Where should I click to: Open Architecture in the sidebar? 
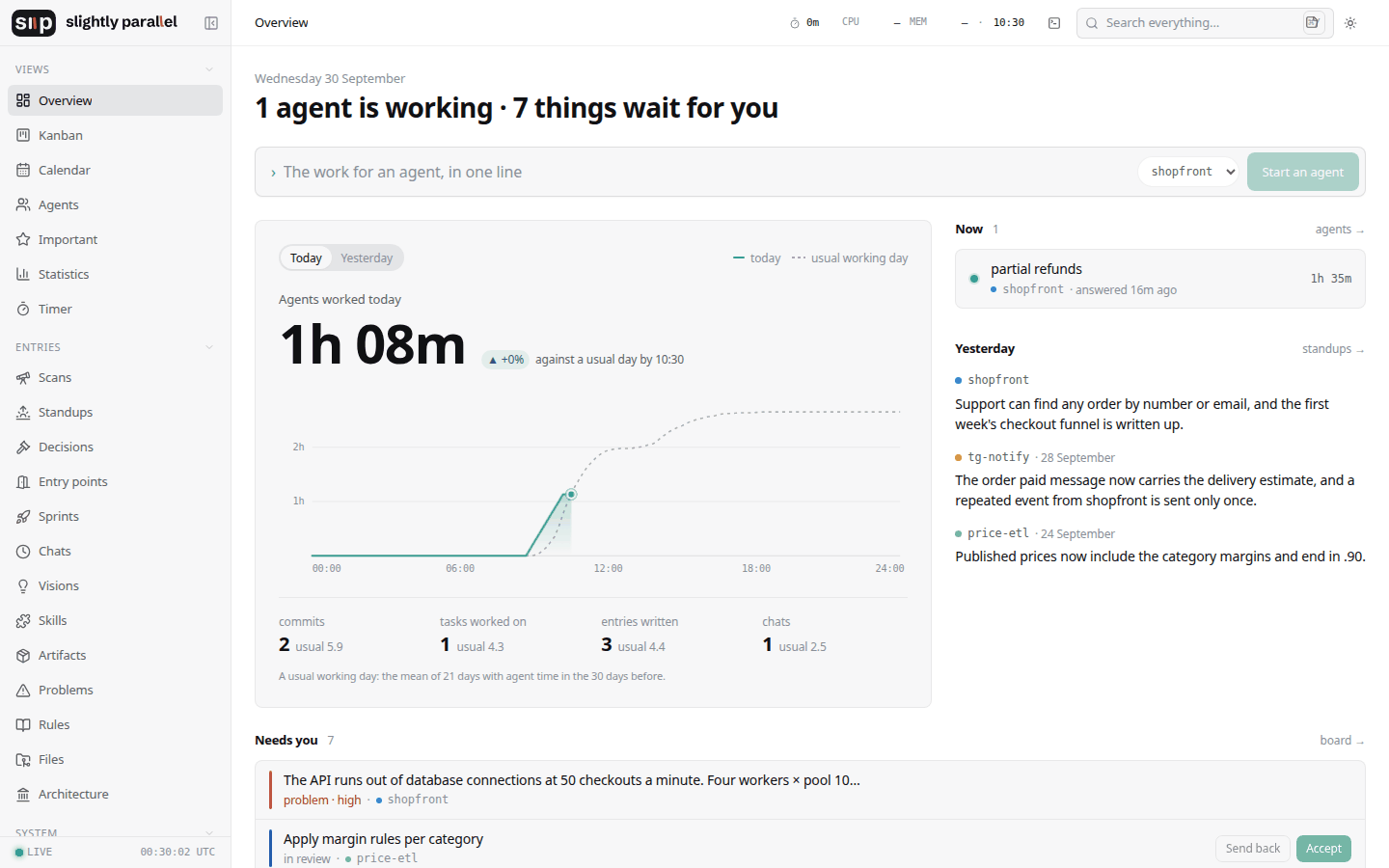pos(115,794)
